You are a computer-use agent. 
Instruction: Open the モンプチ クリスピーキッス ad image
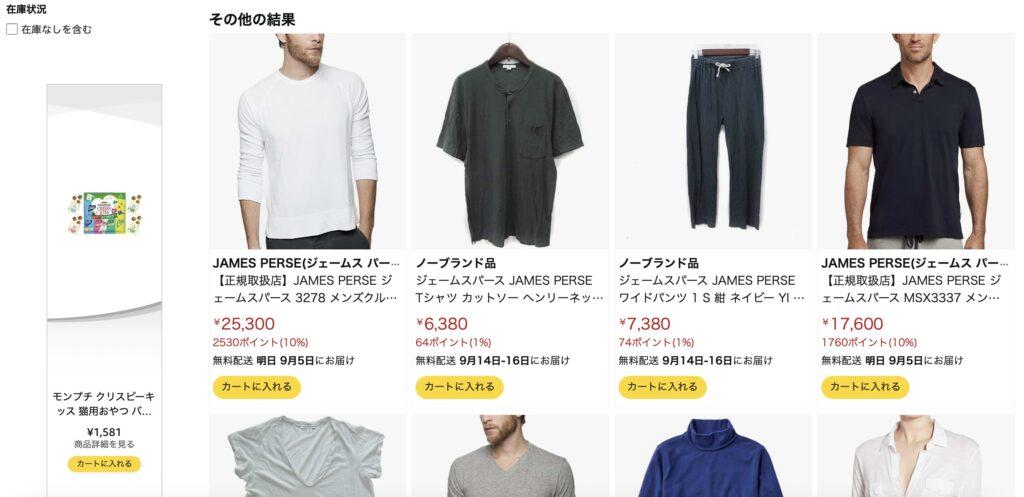pos(104,214)
